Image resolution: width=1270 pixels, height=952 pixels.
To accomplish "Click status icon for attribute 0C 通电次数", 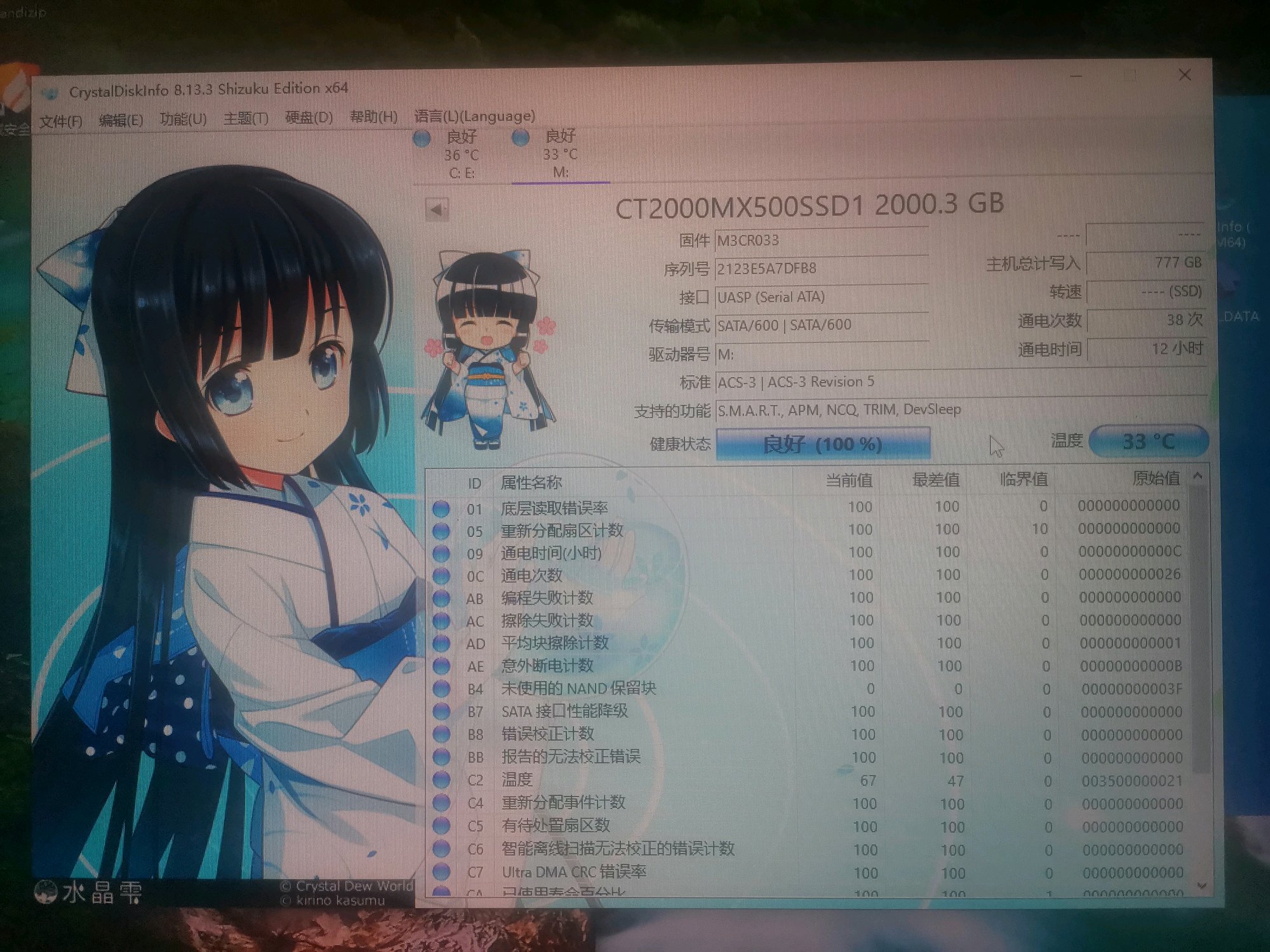I will point(441,576).
